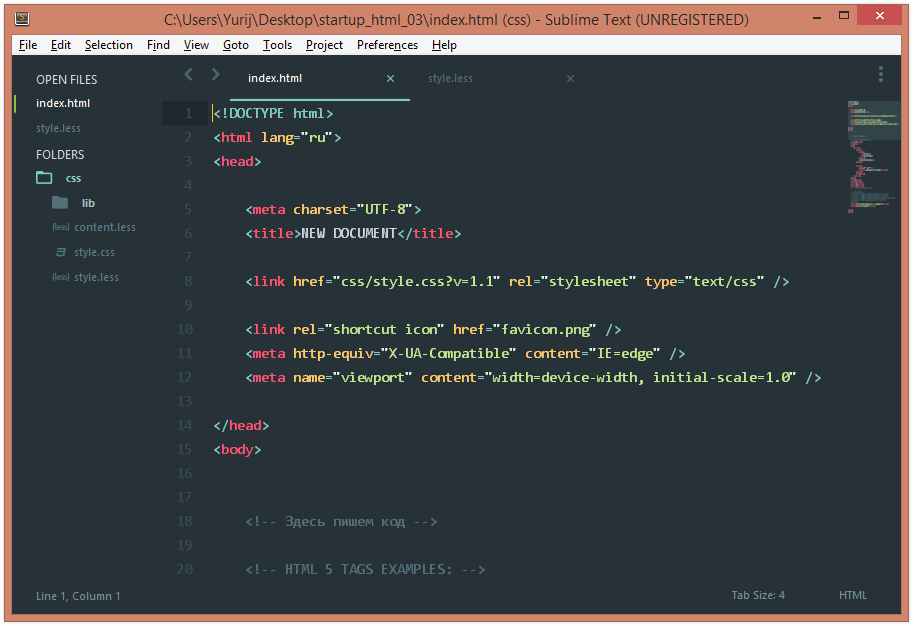Click the OPEN FILES sidebar heading
The width and height of the screenshot is (914, 626).
pyautogui.click(x=66, y=80)
